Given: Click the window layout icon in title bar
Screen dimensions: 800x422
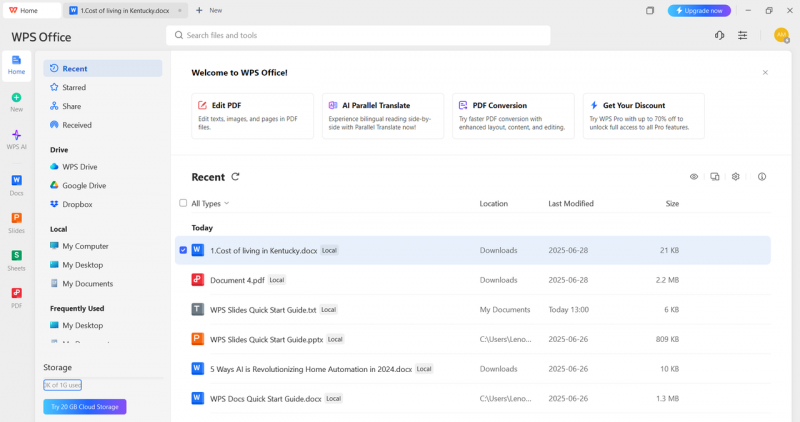Looking at the screenshot, I should click(650, 10).
